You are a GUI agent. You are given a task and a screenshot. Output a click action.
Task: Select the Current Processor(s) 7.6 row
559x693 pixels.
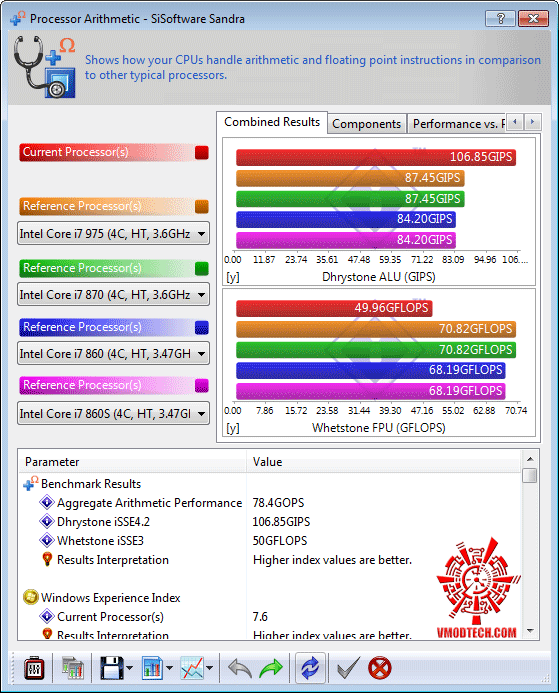270,617
